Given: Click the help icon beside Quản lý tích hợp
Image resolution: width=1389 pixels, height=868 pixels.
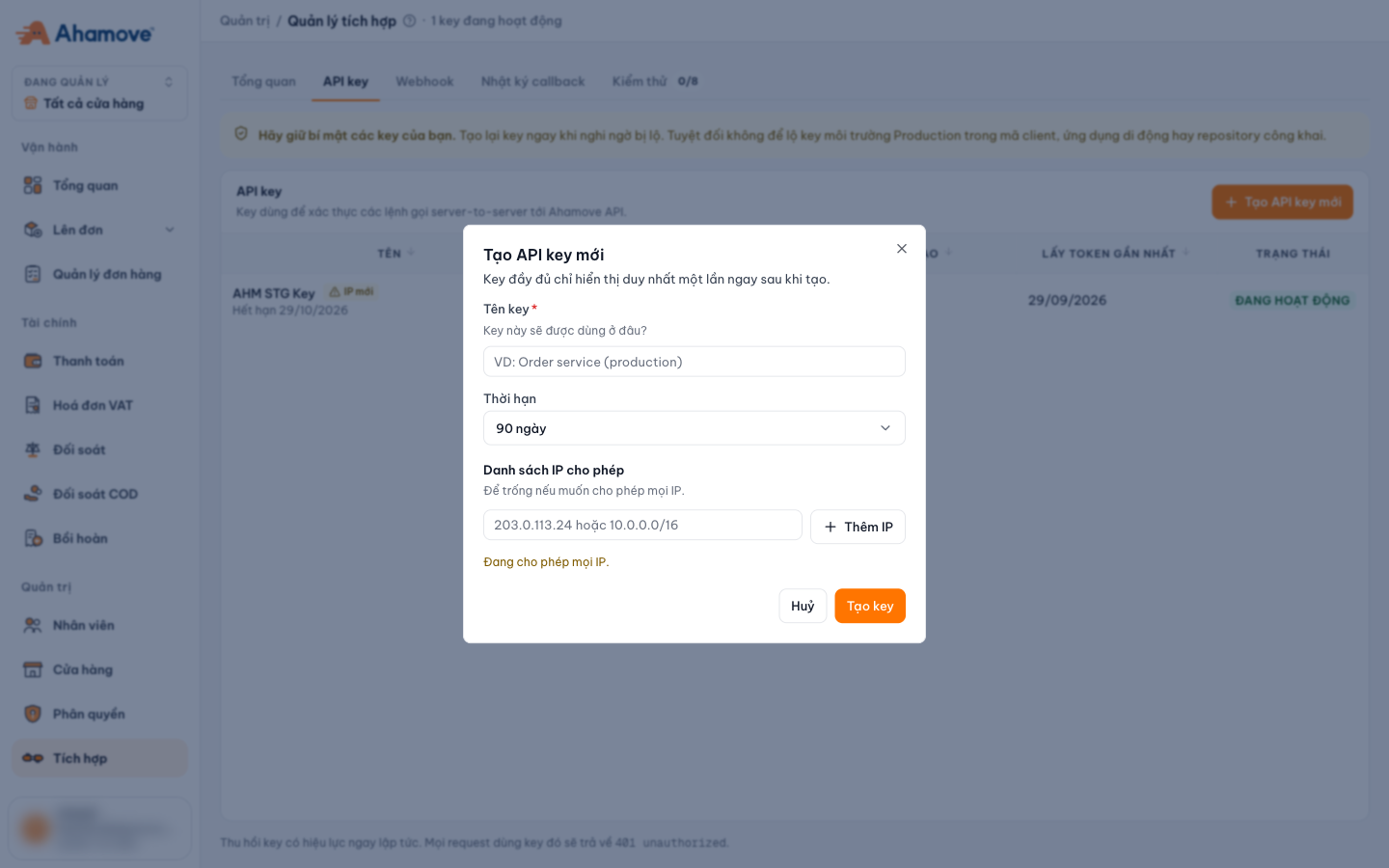Looking at the screenshot, I should [409, 20].
